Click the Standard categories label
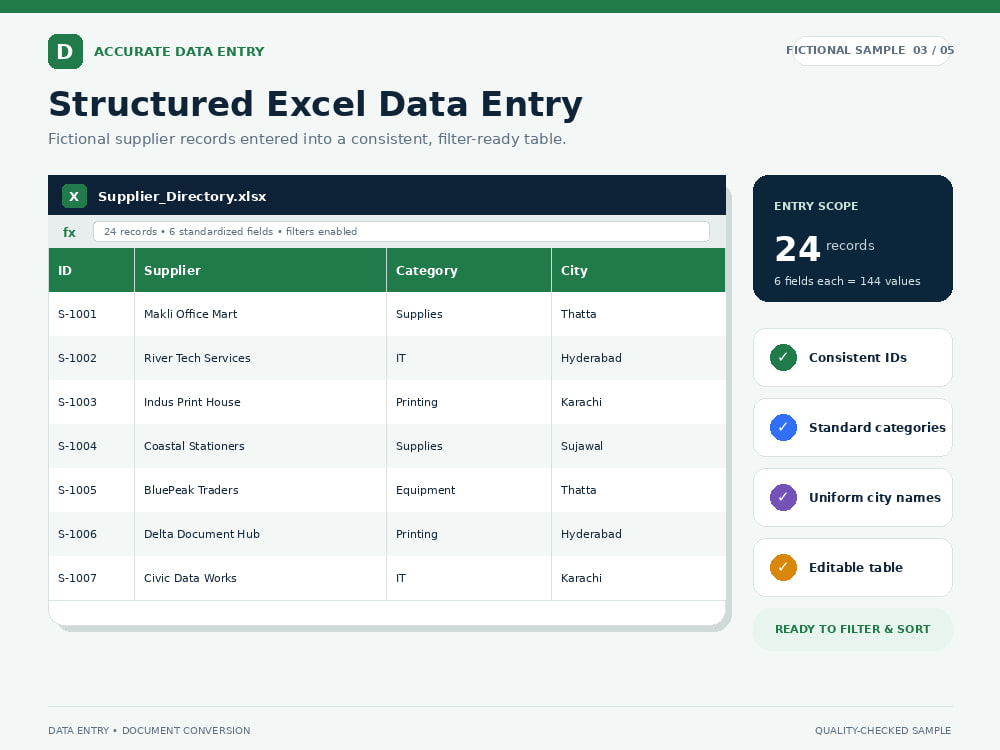Image resolution: width=1000 pixels, height=750 pixels. tap(877, 428)
